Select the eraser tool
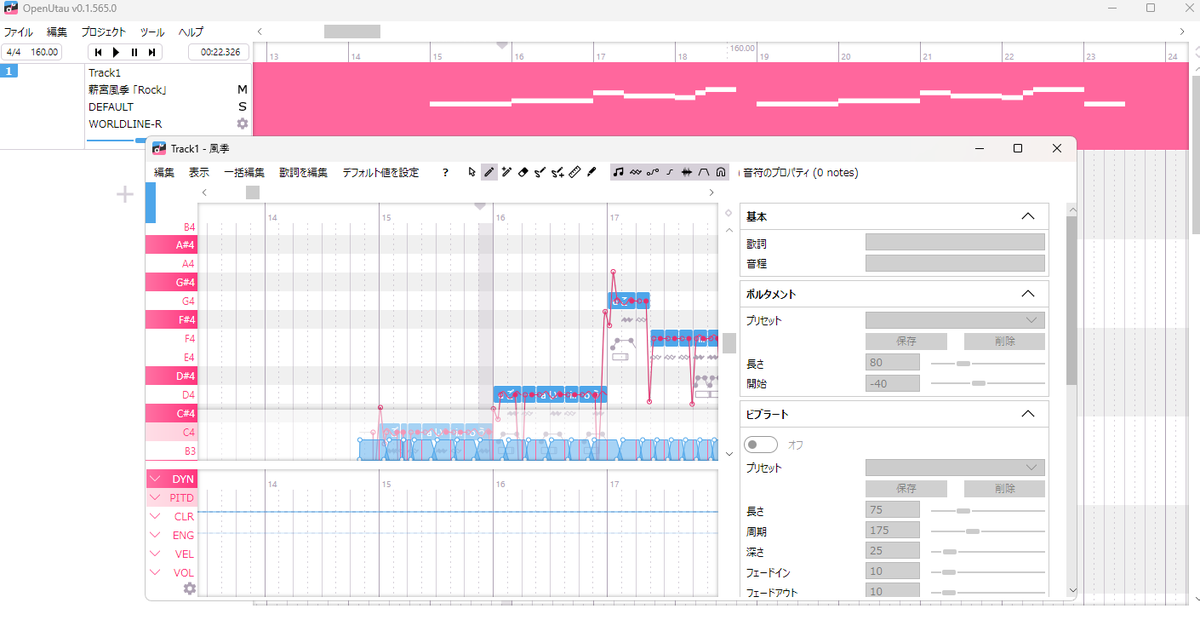 click(x=523, y=173)
